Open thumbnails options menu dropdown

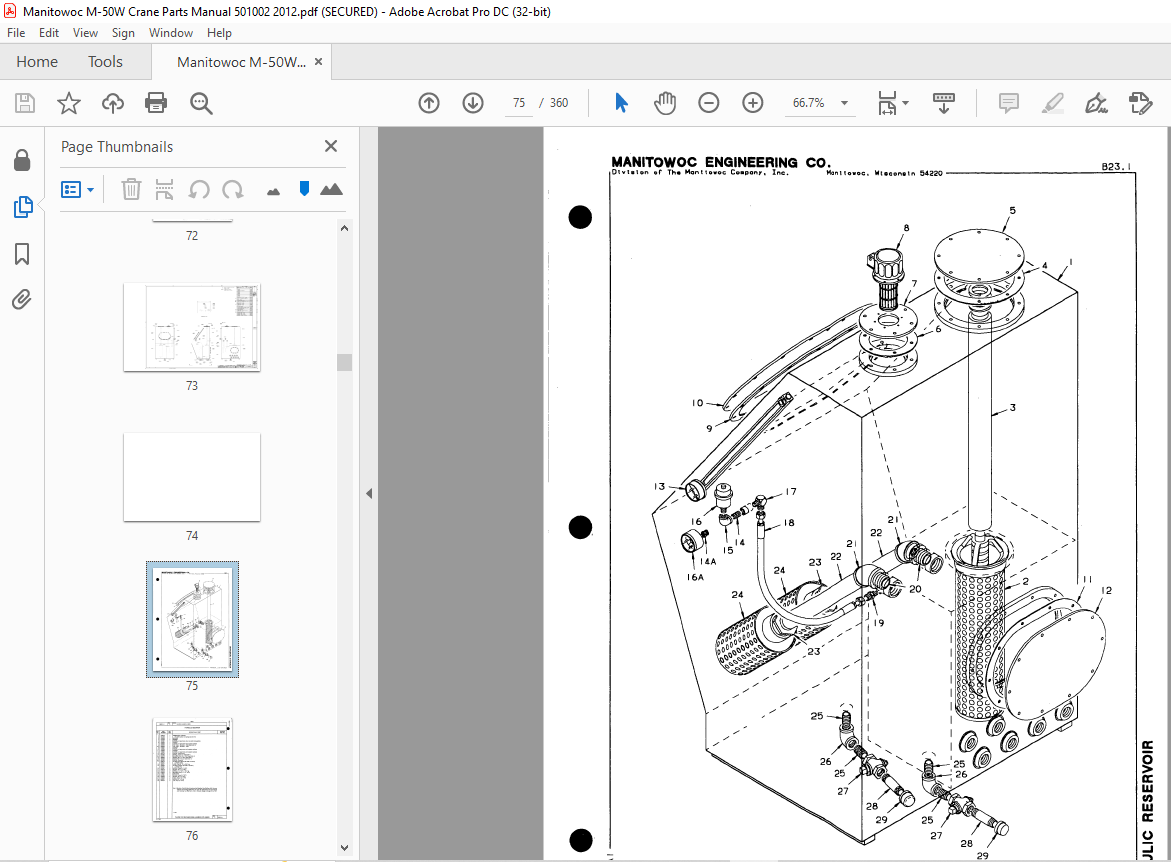click(x=77, y=190)
